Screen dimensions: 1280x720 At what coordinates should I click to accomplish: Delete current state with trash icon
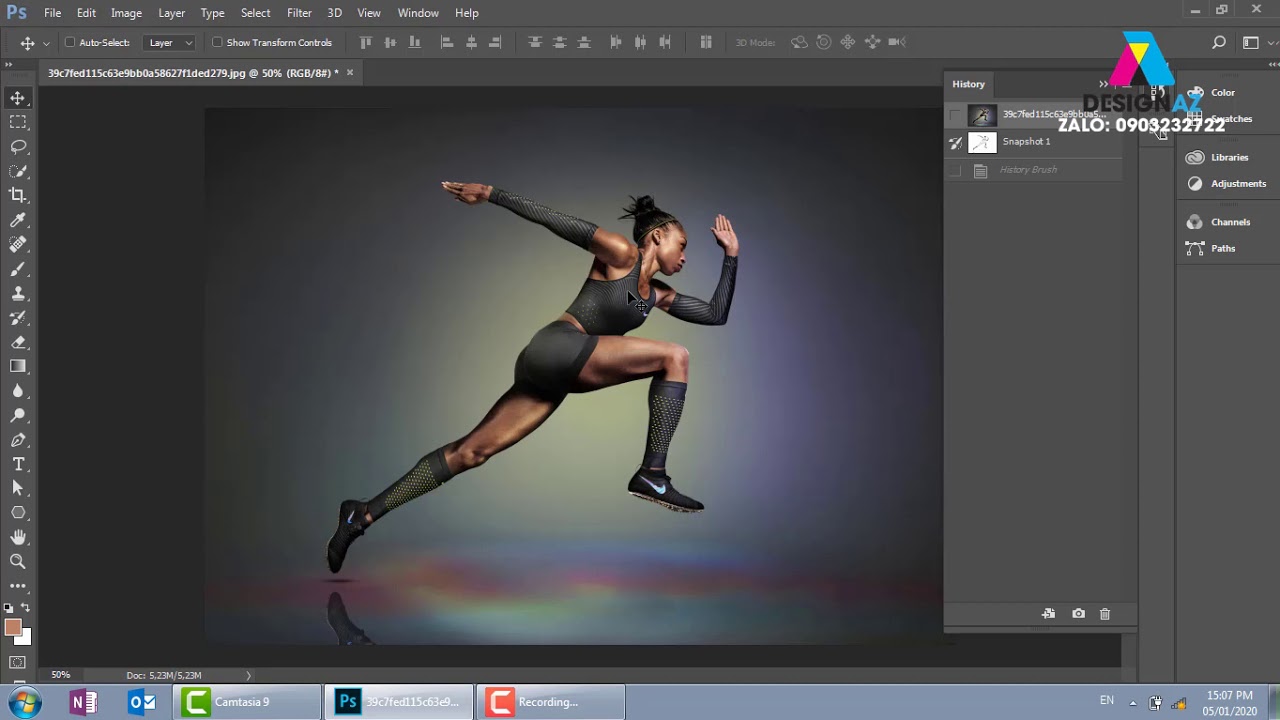1105,613
